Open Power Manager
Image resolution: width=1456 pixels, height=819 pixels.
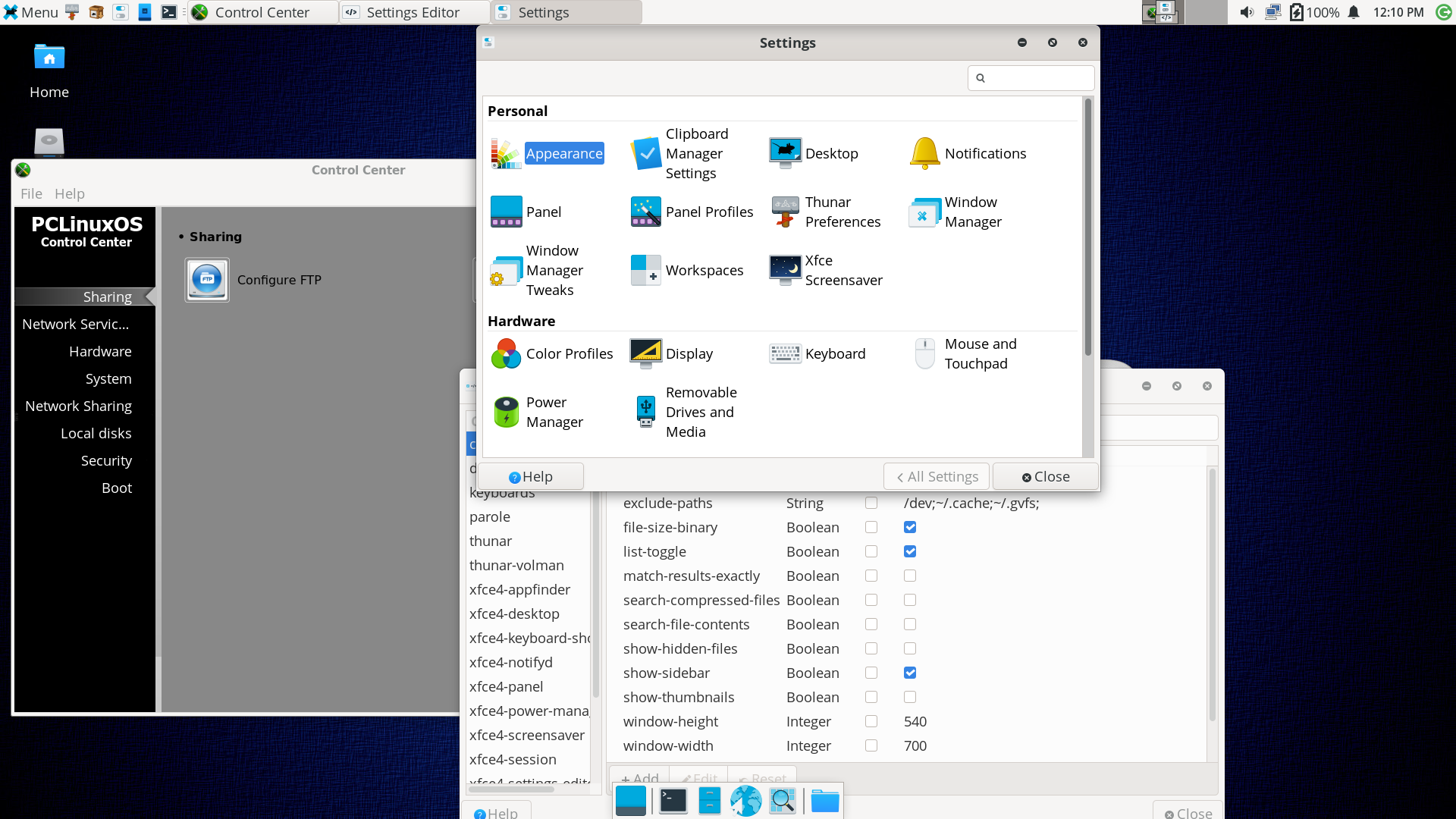(x=538, y=413)
